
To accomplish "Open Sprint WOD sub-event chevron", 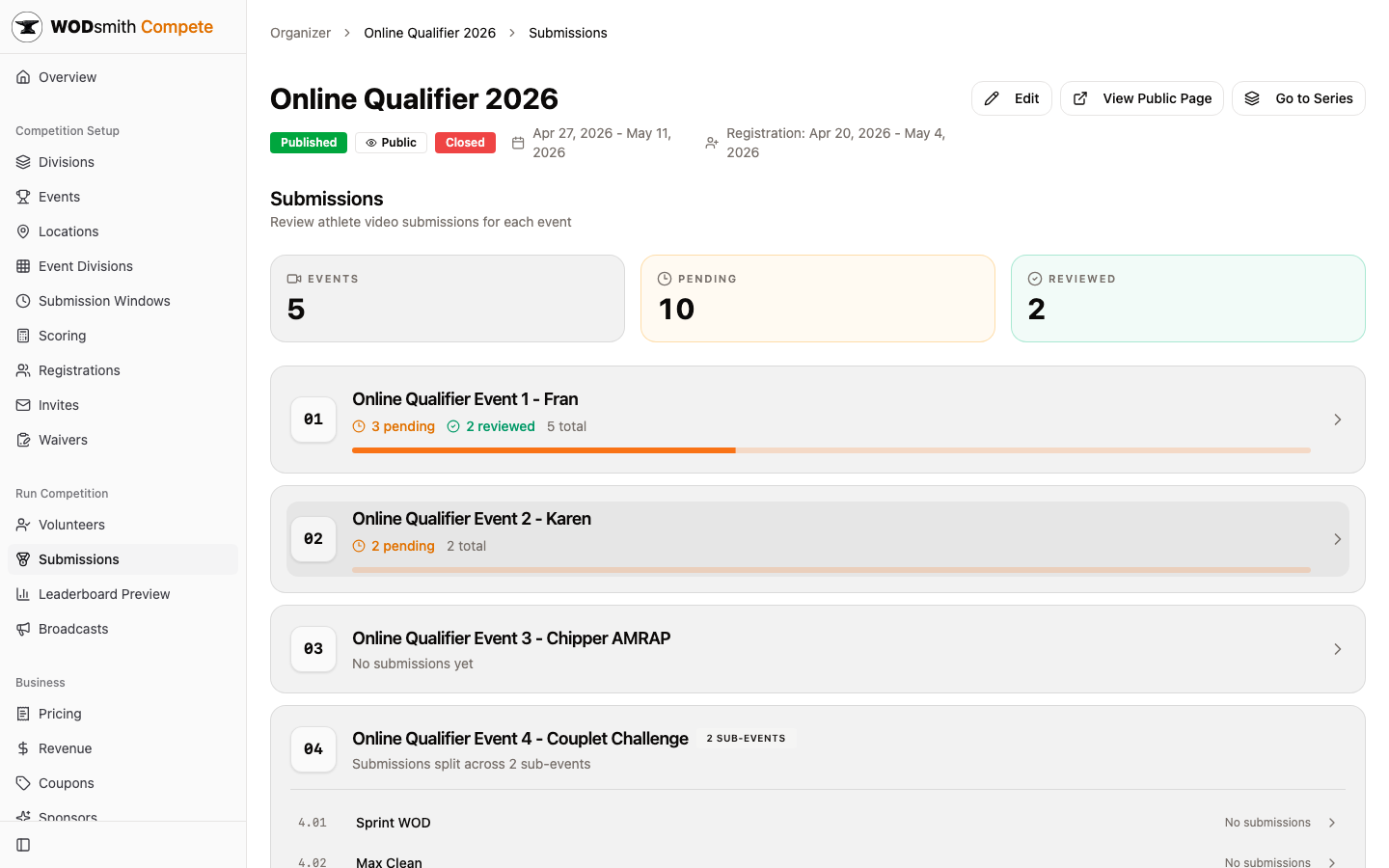I will pos(1332,823).
